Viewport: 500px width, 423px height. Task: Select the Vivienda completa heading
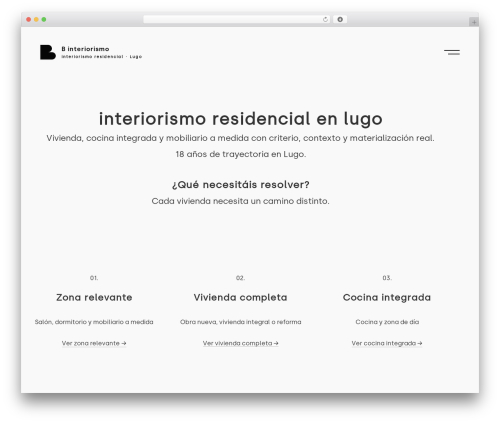tap(240, 297)
